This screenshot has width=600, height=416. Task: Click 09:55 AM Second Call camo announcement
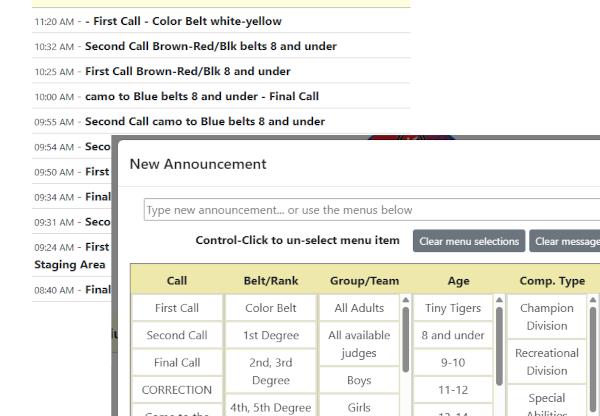tap(221, 121)
